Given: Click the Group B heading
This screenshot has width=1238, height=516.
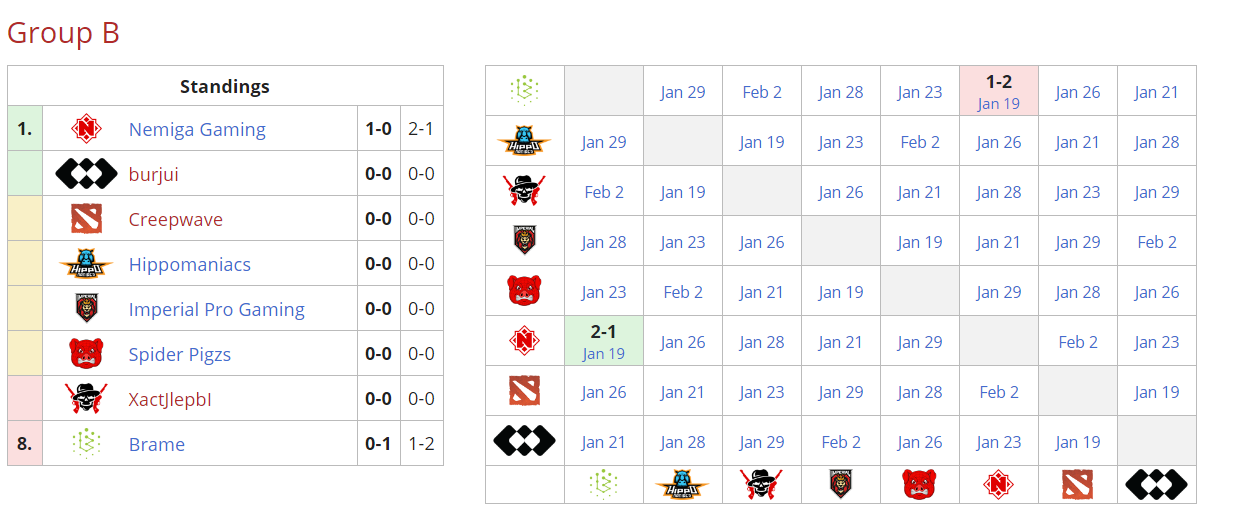Looking at the screenshot, I should pyautogui.click(x=63, y=33).
